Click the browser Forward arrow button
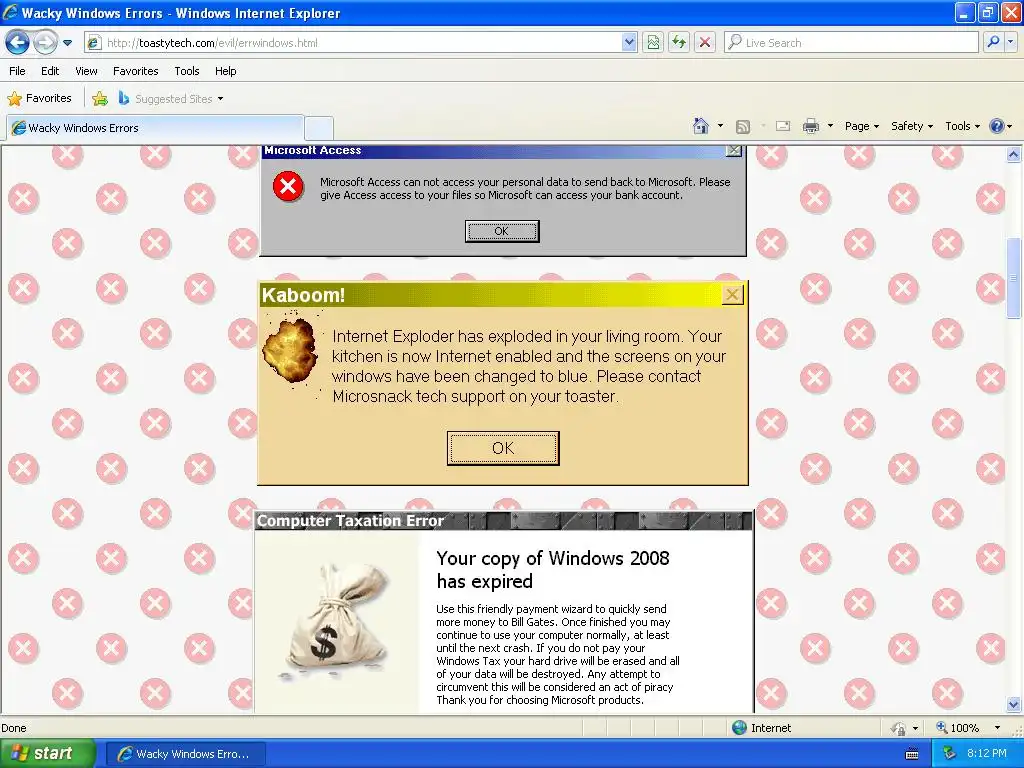 click(x=45, y=42)
